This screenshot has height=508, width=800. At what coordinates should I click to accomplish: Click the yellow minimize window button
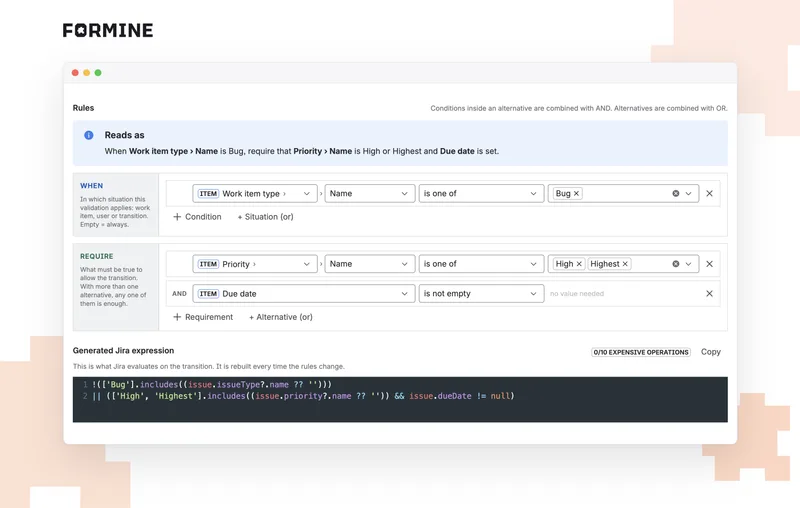point(87,72)
